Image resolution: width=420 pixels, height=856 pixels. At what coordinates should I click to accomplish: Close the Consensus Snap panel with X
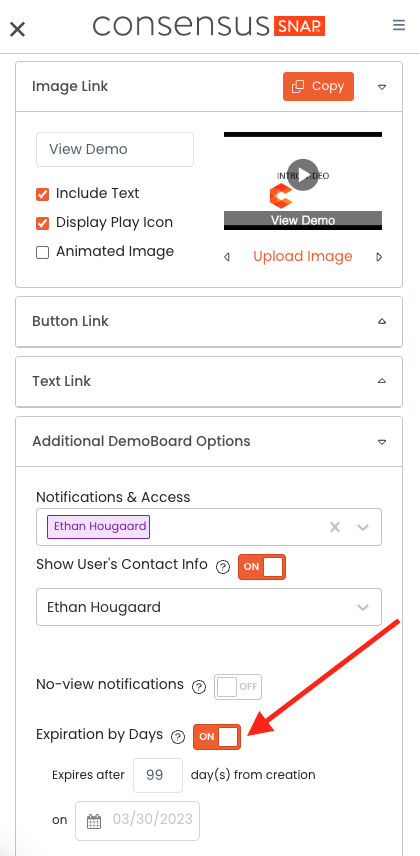pyautogui.click(x=17, y=29)
